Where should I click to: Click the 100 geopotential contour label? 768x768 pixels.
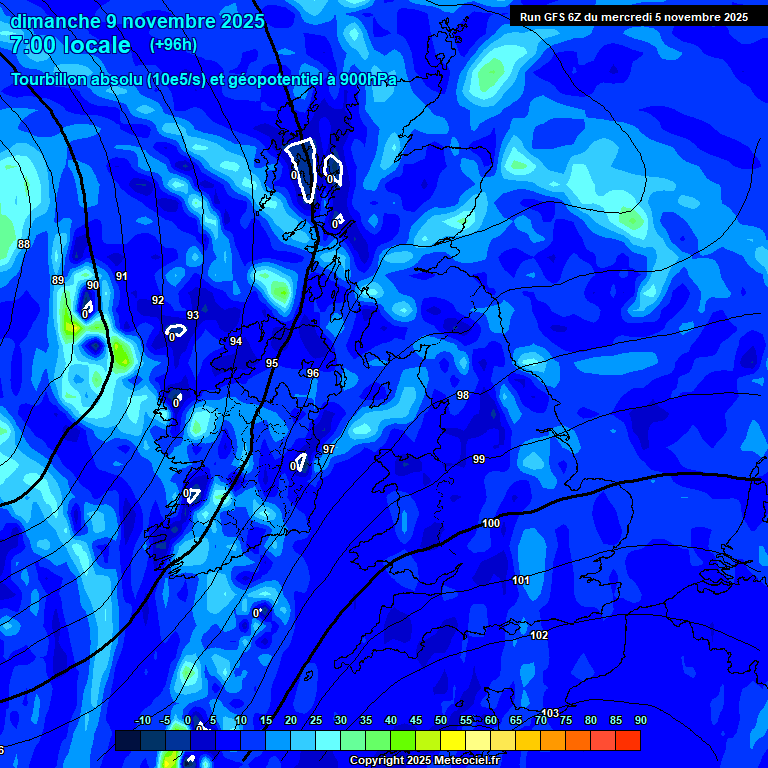pyautogui.click(x=491, y=523)
